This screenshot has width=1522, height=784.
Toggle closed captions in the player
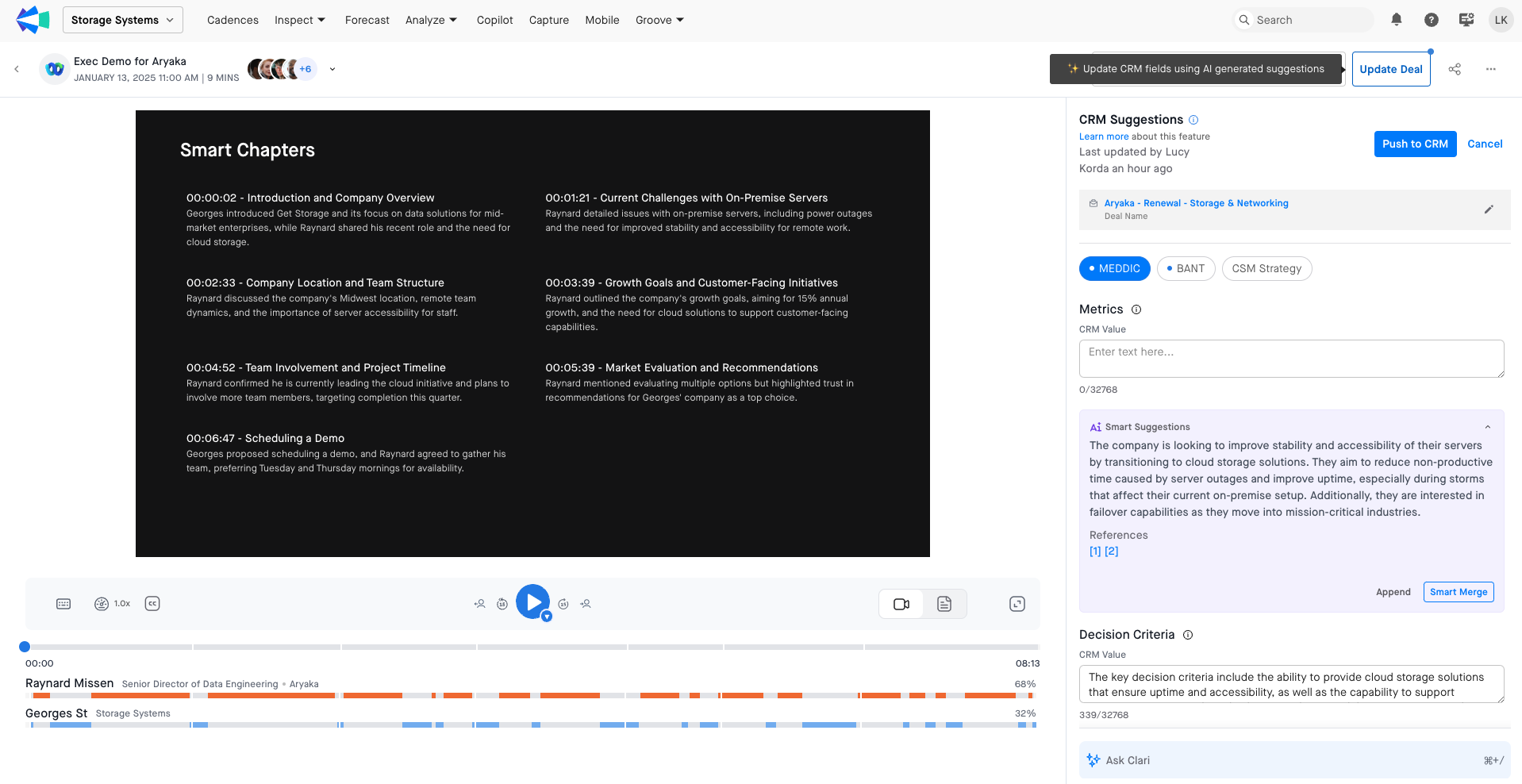152,604
